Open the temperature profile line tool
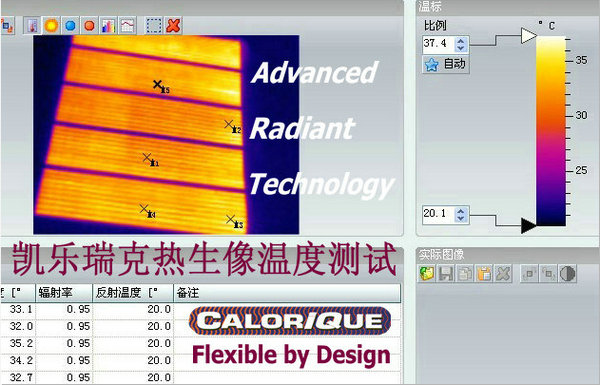Viewport: 600px width, 385px height. tap(127, 26)
